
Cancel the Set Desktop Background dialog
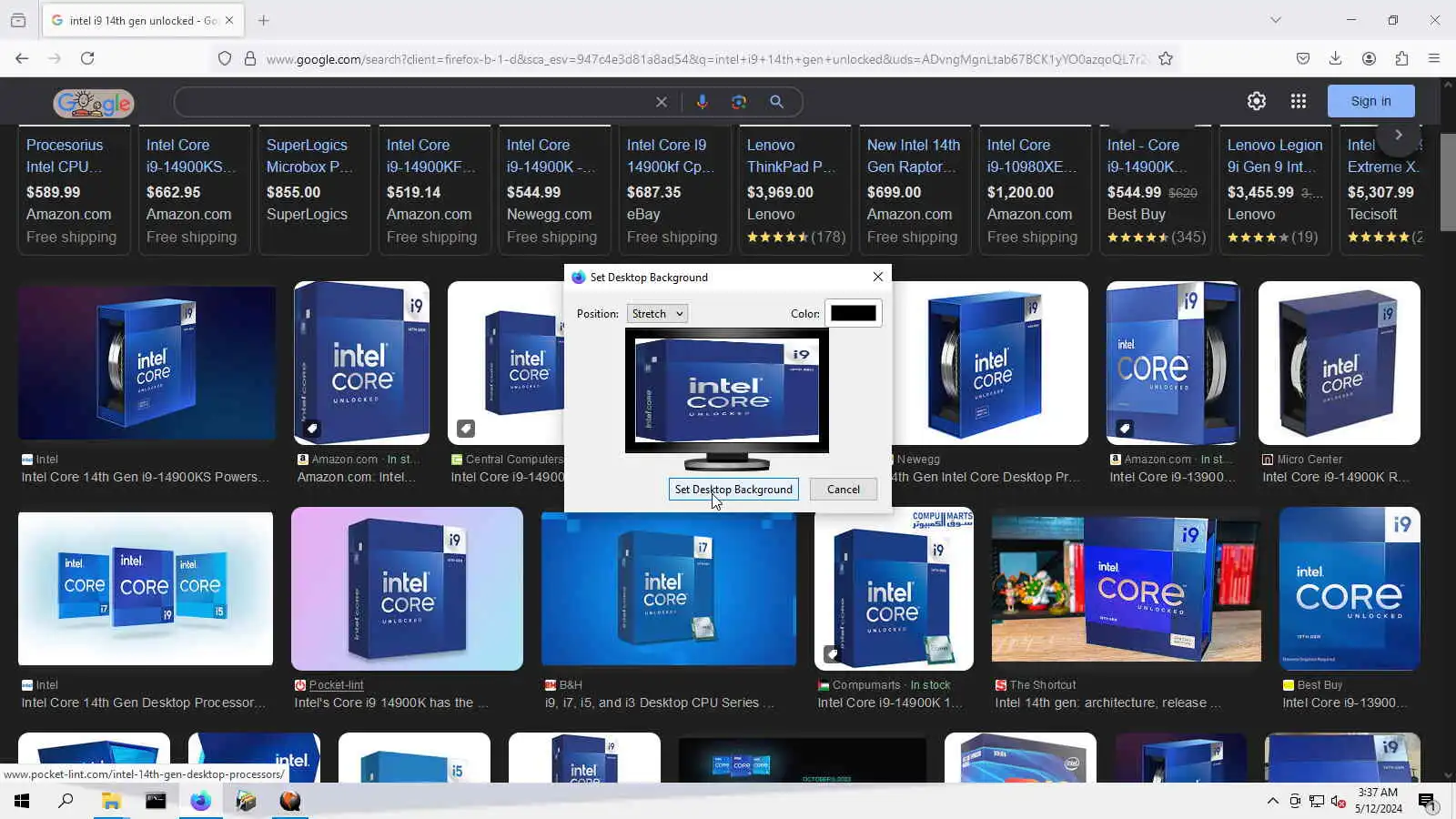[x=844, y=490]
